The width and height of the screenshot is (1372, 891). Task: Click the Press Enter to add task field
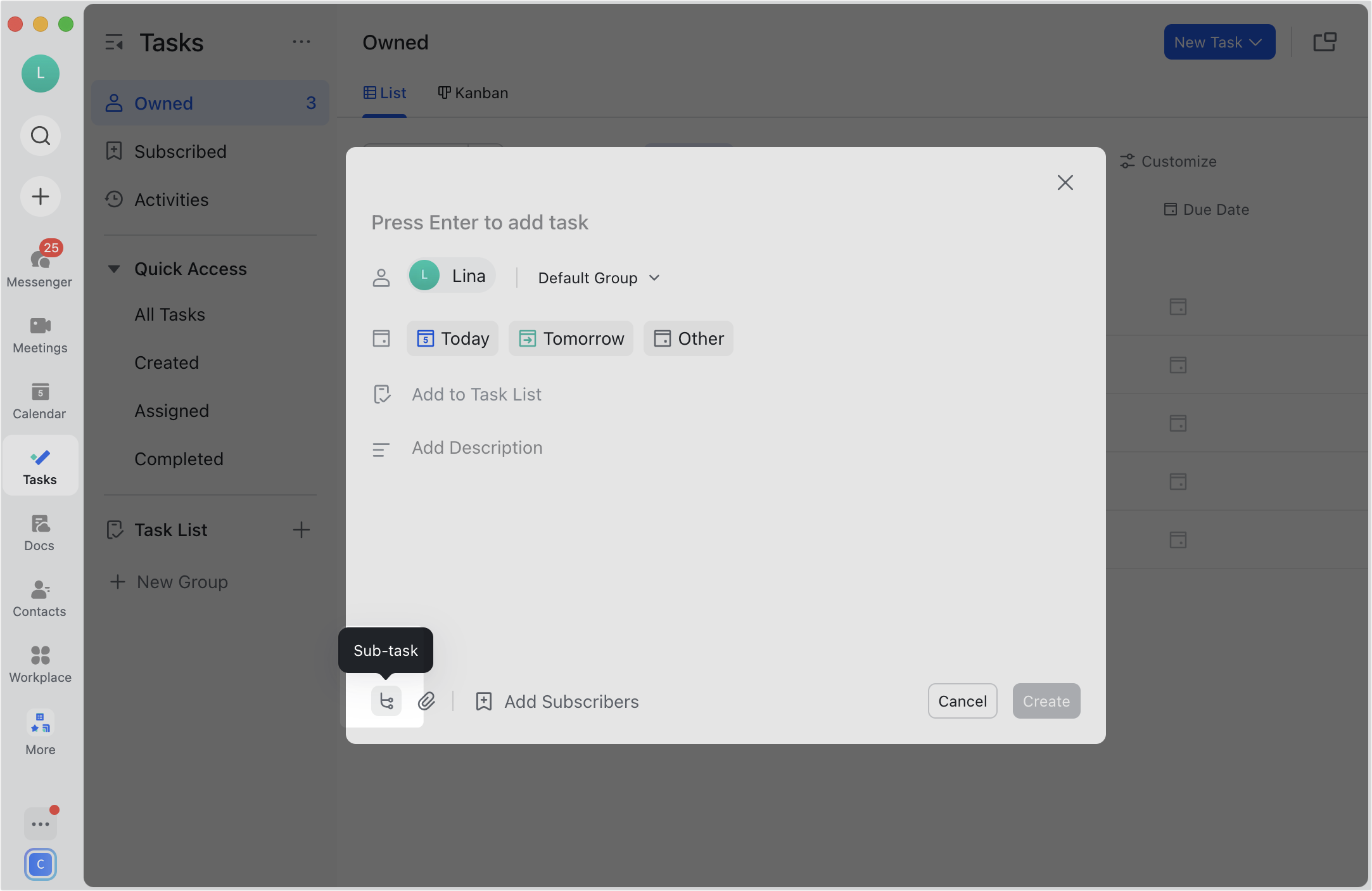pyautogui.click(x=480, y=222)
